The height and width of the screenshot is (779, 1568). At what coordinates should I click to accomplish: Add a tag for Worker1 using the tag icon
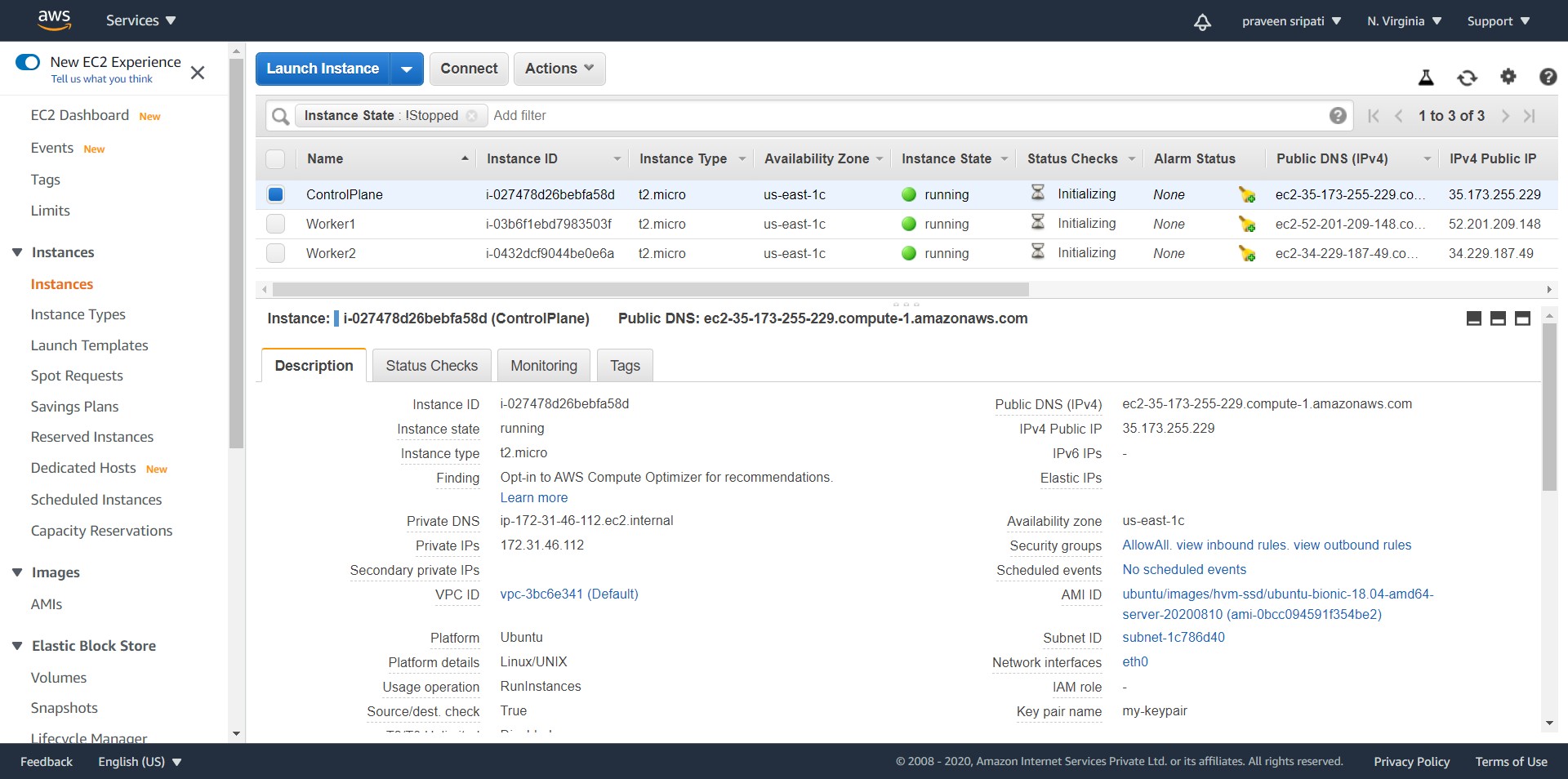point(1247,224)
